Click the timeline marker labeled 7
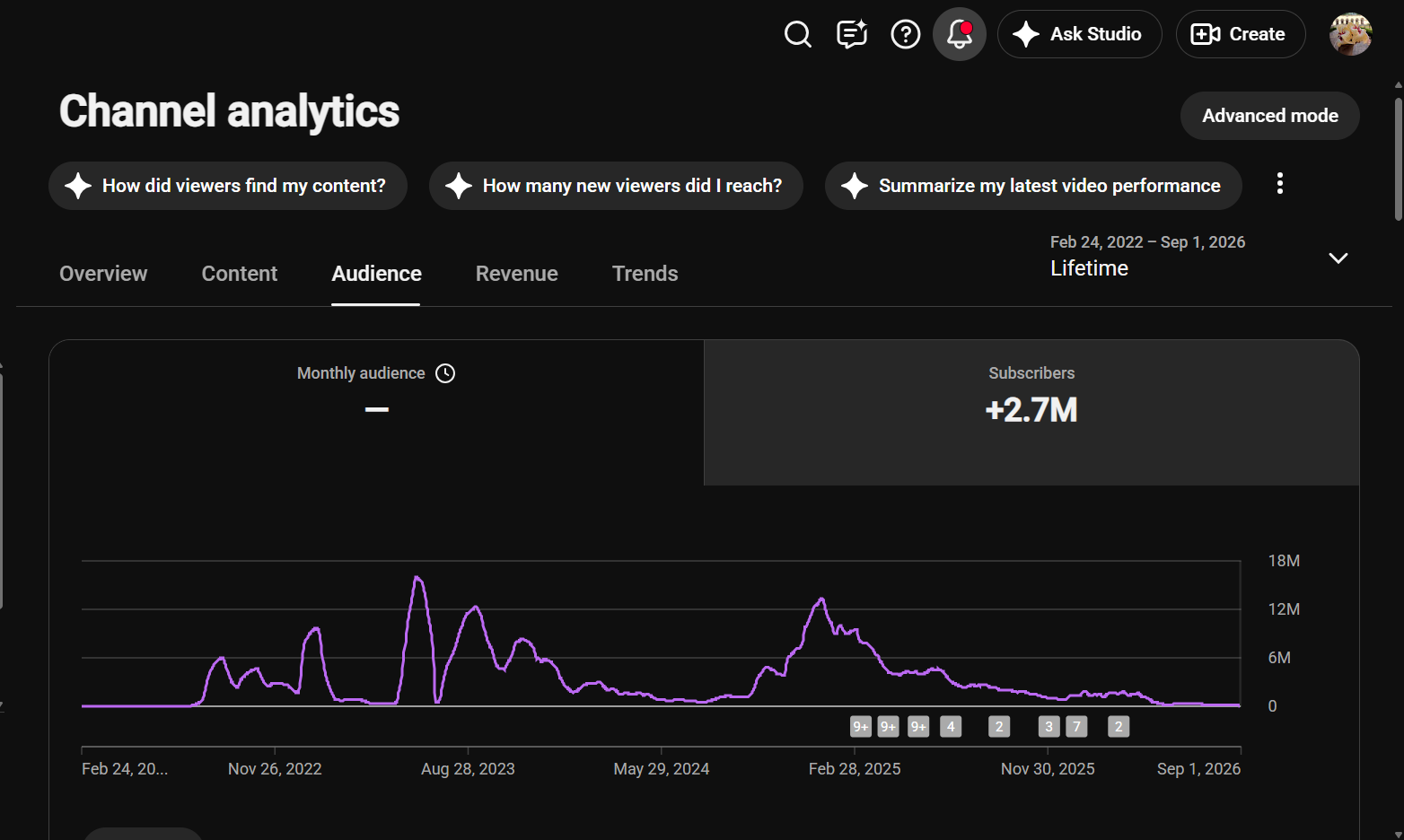The height and width of the screenshot is (840, 1404). tap(1076, 727)
